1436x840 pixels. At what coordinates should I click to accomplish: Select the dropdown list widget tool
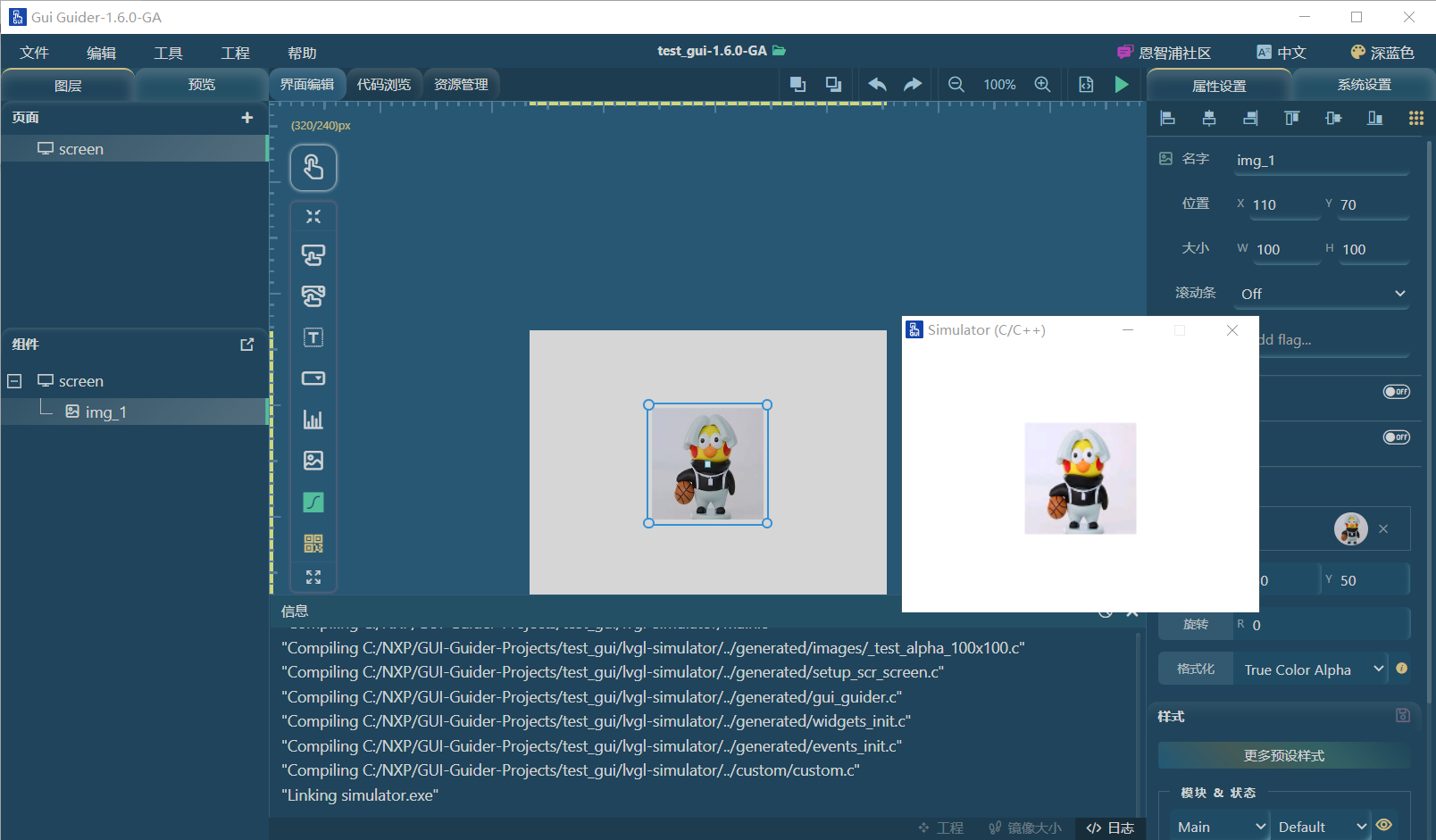[313, 378]
